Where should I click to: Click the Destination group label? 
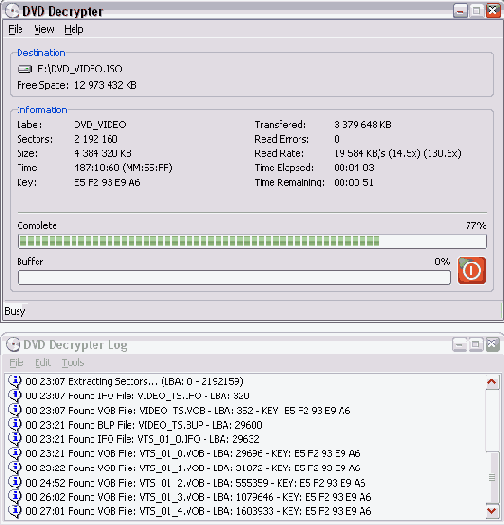click(x=41, y=53)
